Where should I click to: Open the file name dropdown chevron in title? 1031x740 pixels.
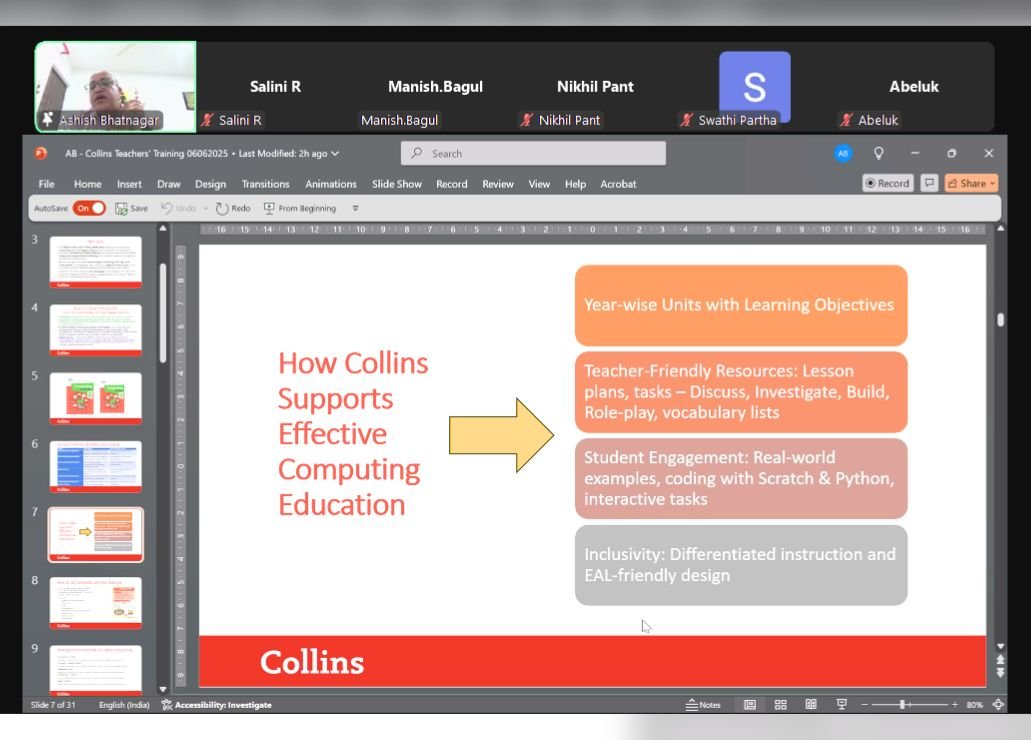coord(335,153)
